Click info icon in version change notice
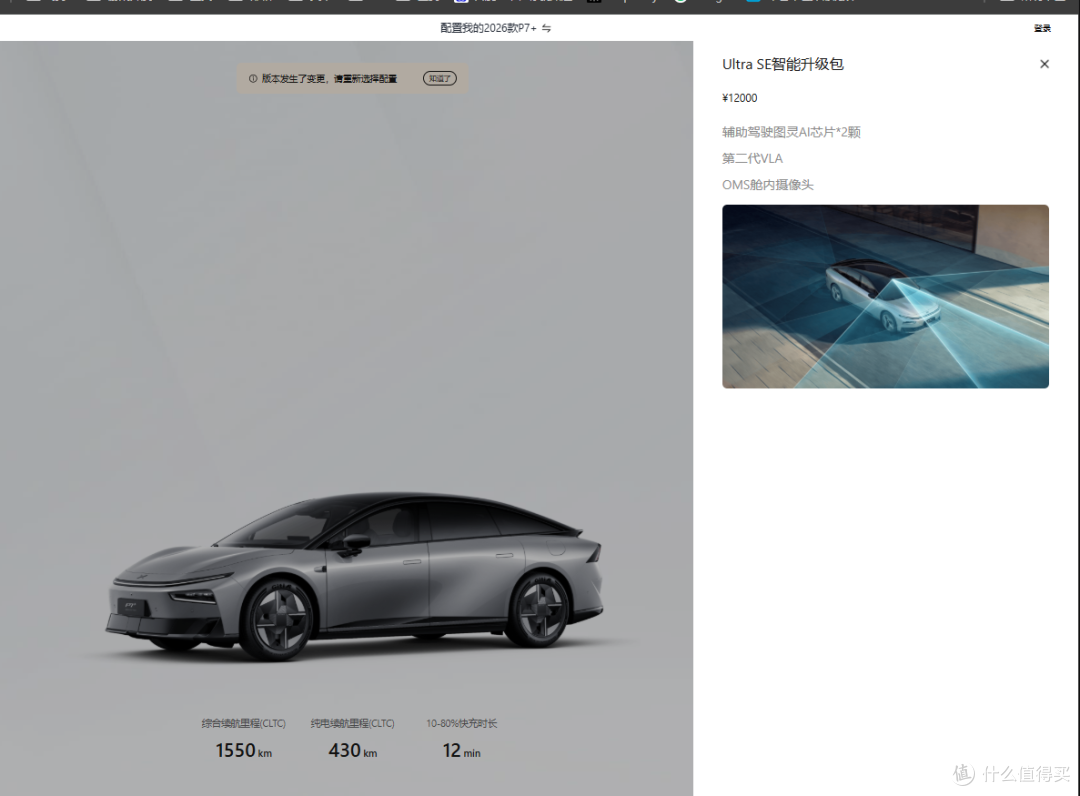The width and height of the screenshot is (1080, 796). pyautogui.click(x=253, y=78)
